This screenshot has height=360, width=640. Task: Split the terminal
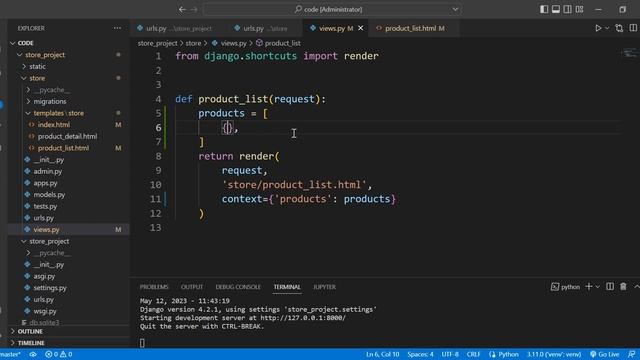pyautogui.click(x=610, y=287)
